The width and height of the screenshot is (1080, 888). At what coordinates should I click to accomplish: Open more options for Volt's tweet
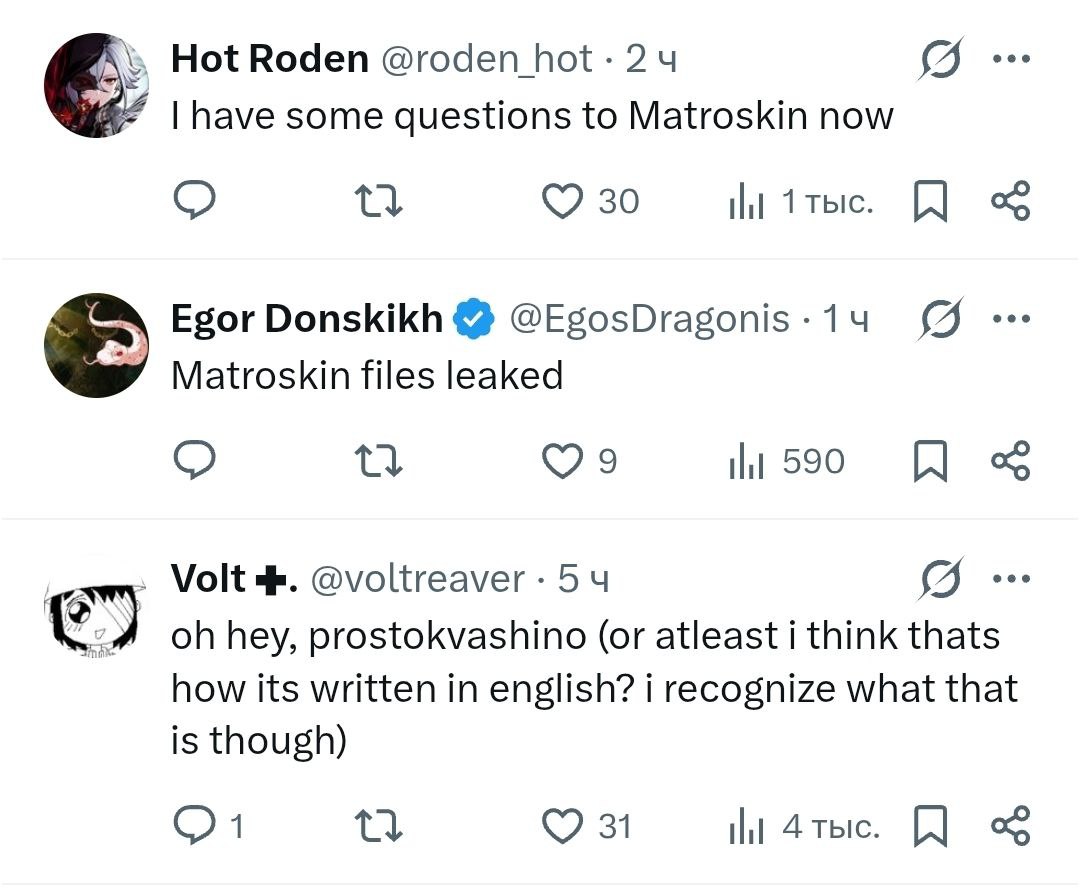point(1010,579)
